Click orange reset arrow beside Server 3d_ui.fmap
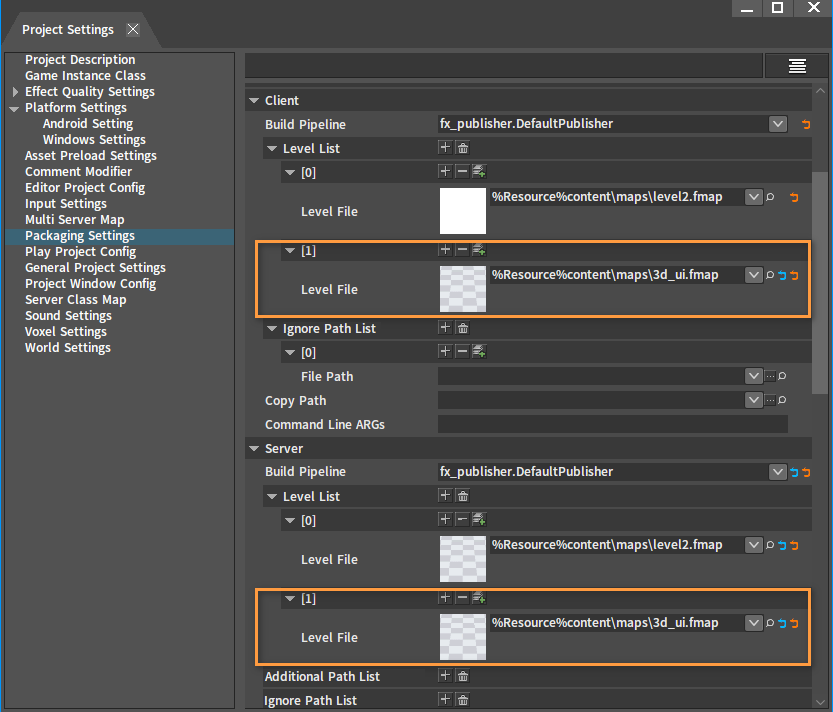Viewport: 833px width, 712px height. click(x=794, y=623)
